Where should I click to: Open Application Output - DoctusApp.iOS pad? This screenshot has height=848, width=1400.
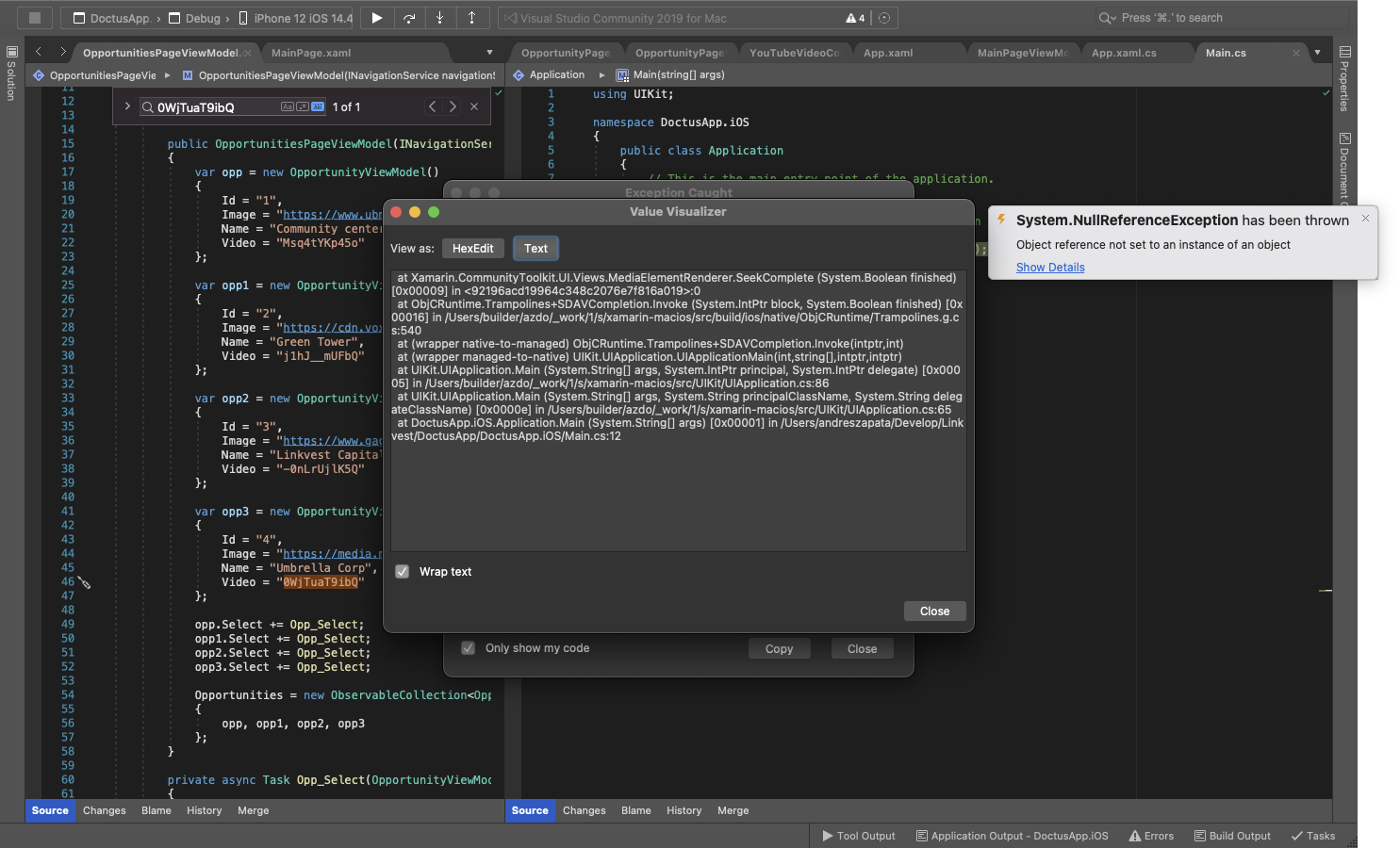tap(1012, 836)
